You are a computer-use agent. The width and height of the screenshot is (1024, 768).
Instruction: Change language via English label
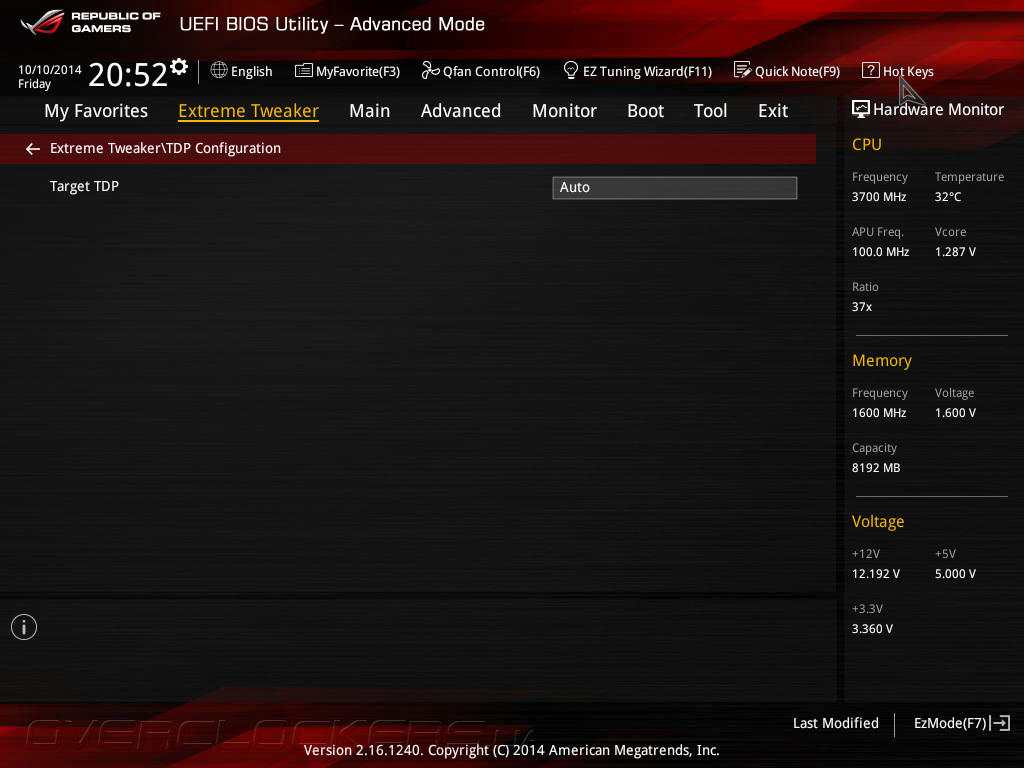(x=251, y=71)
